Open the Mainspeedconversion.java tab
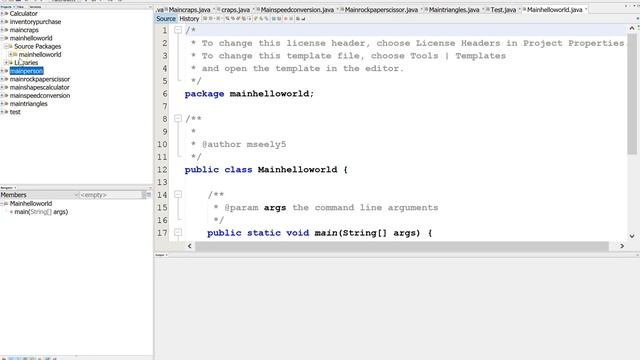Viewport: 640px width, 360px height. click(x=297, y=9)
